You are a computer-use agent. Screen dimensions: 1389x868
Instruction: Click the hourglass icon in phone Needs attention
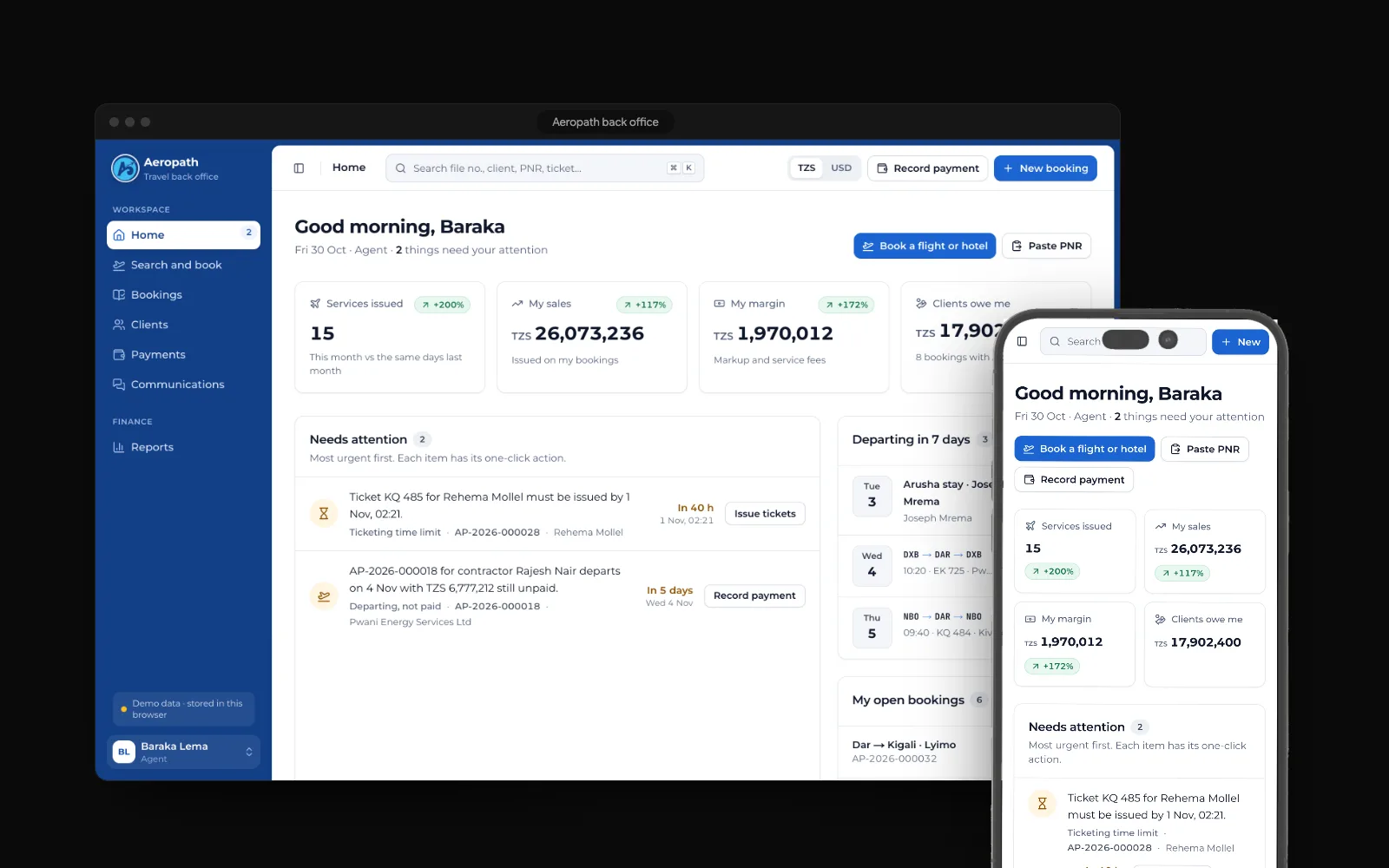coord(1043,804)
